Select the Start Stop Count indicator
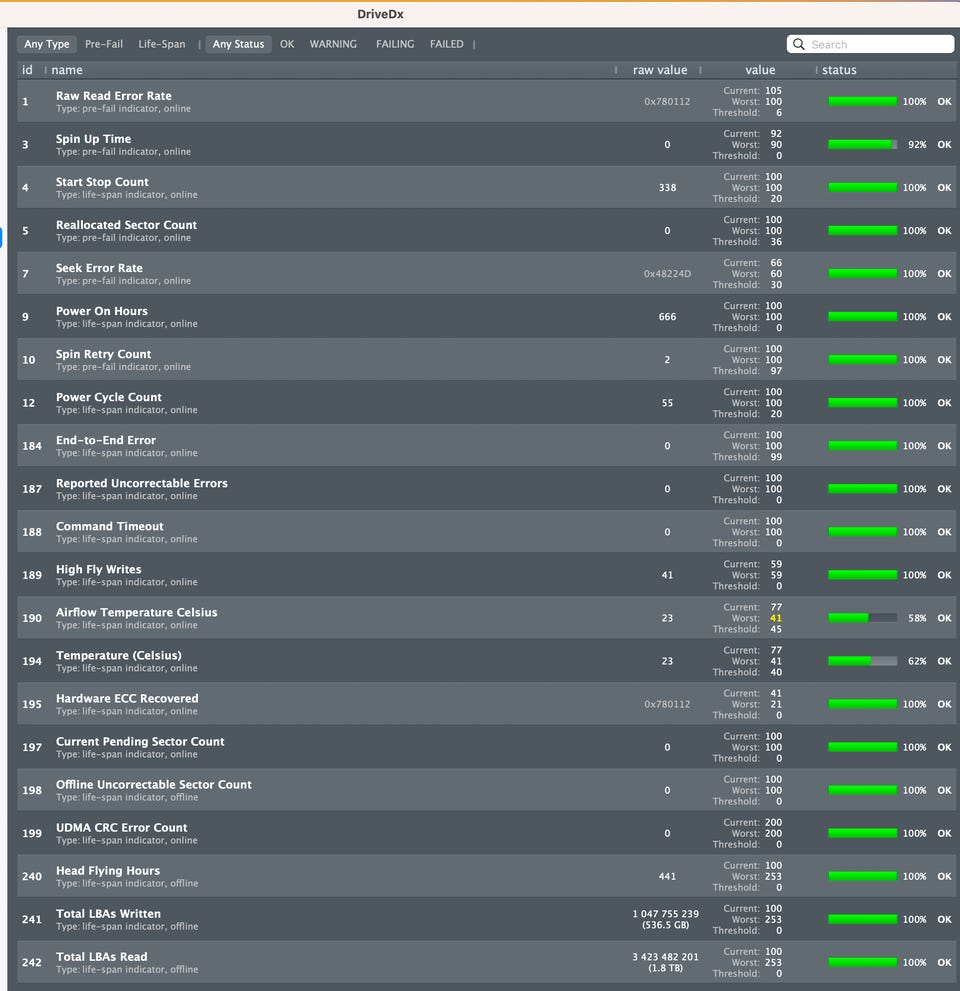 pyautogui.click(x=486, y=188)
